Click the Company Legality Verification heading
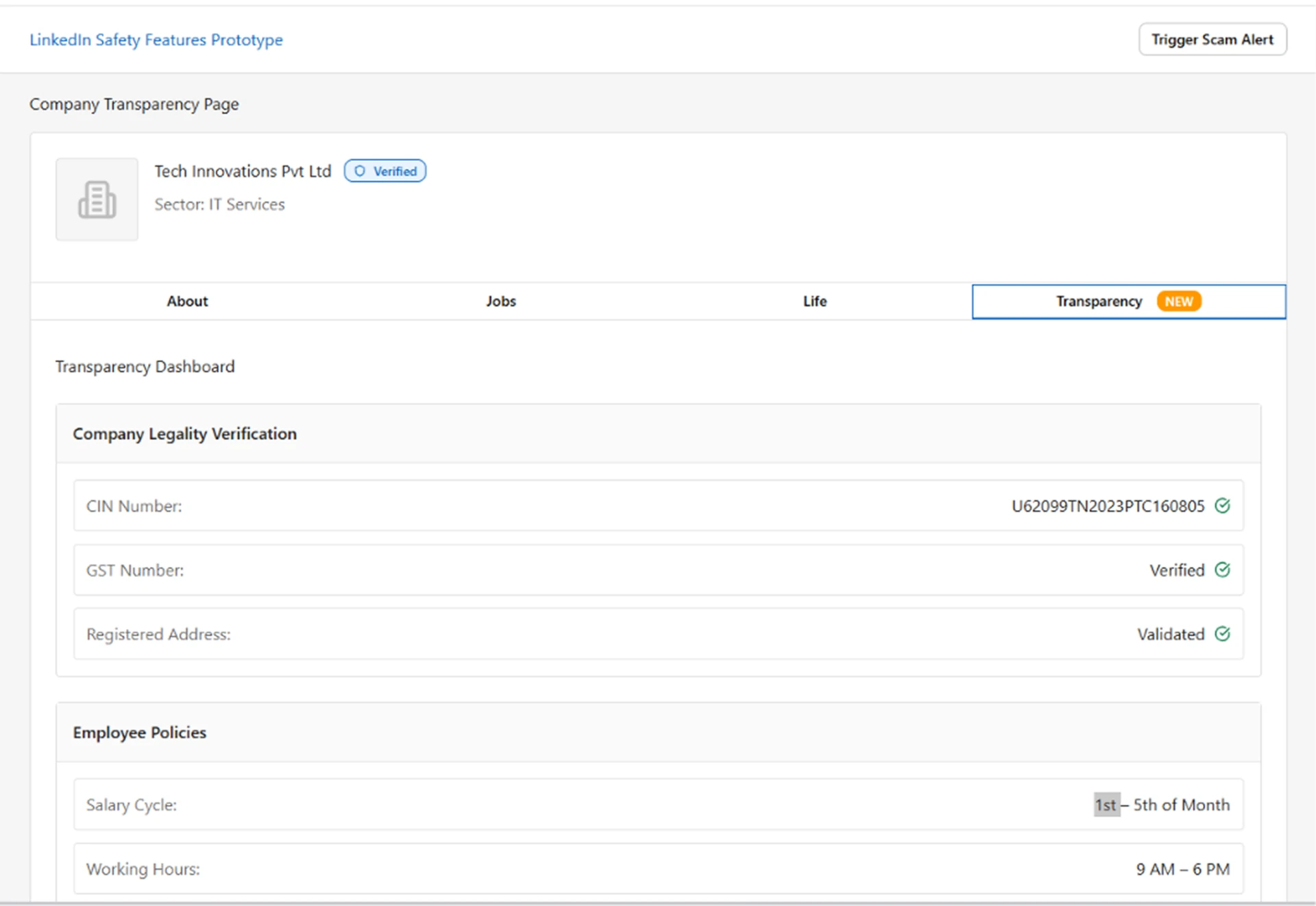Image resolution: width=1316 pixels, height=906 pixels. click(185, 434)
